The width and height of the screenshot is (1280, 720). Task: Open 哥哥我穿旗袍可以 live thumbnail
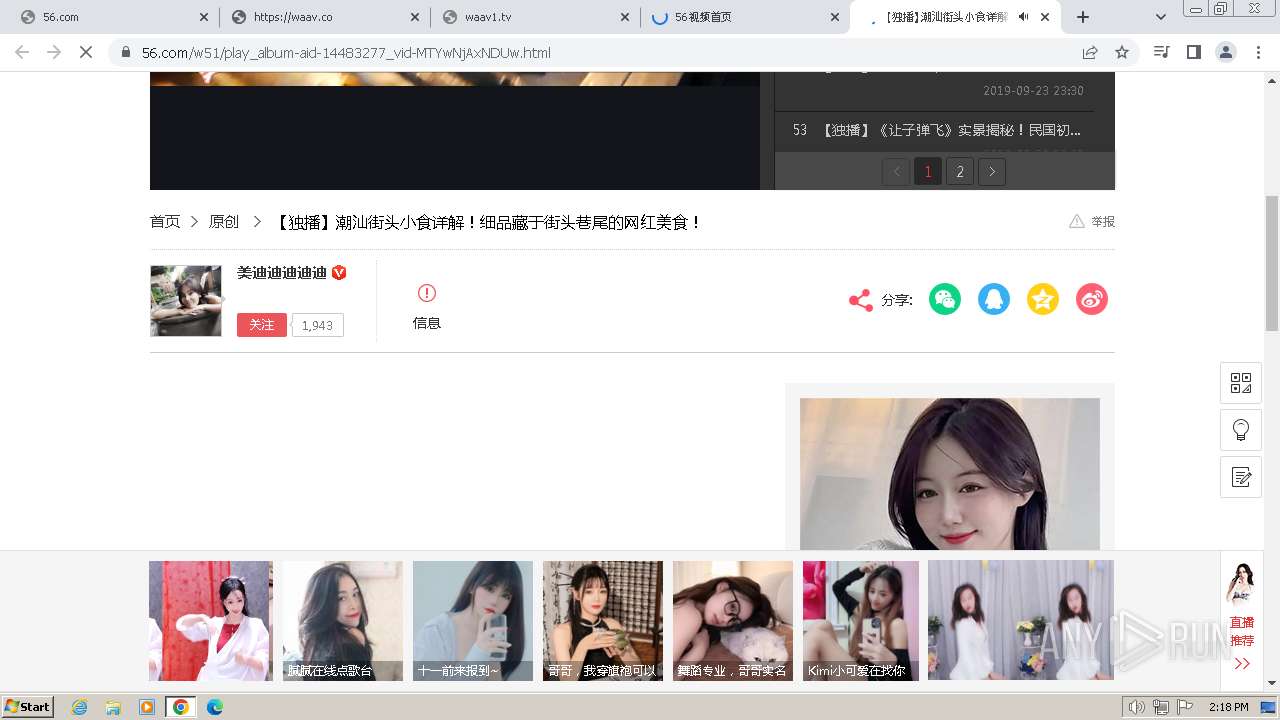click(603, 621)
